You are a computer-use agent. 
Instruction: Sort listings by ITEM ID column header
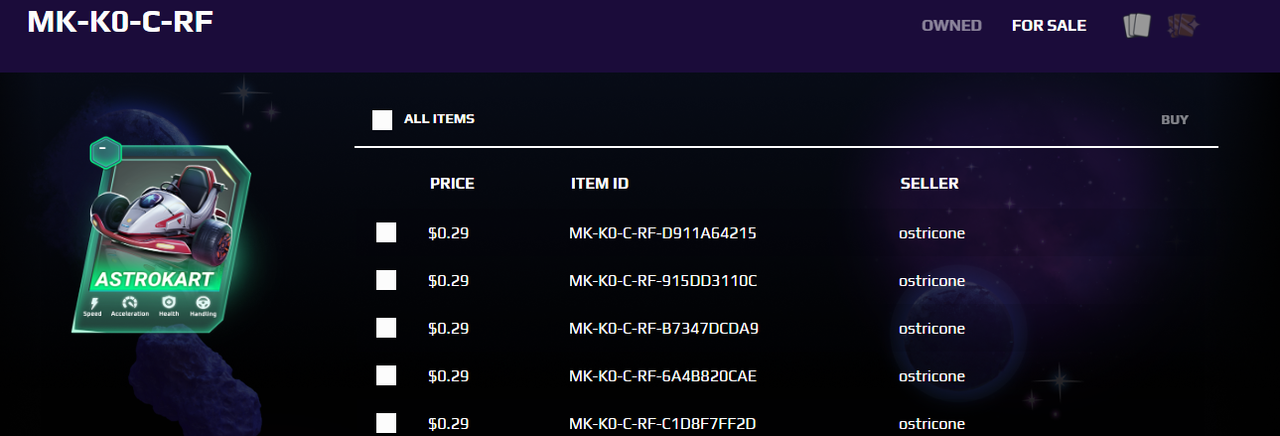pos(599,184)
